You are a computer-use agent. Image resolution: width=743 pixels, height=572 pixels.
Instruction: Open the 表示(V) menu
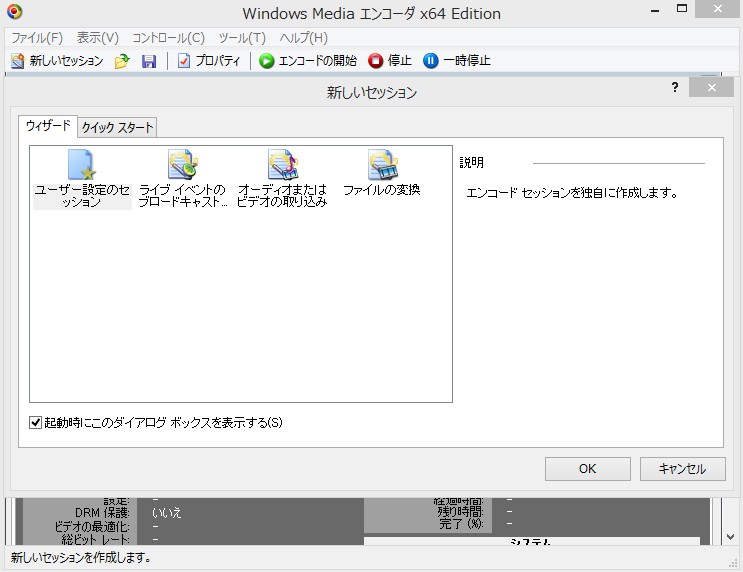(x=98, y=37)
